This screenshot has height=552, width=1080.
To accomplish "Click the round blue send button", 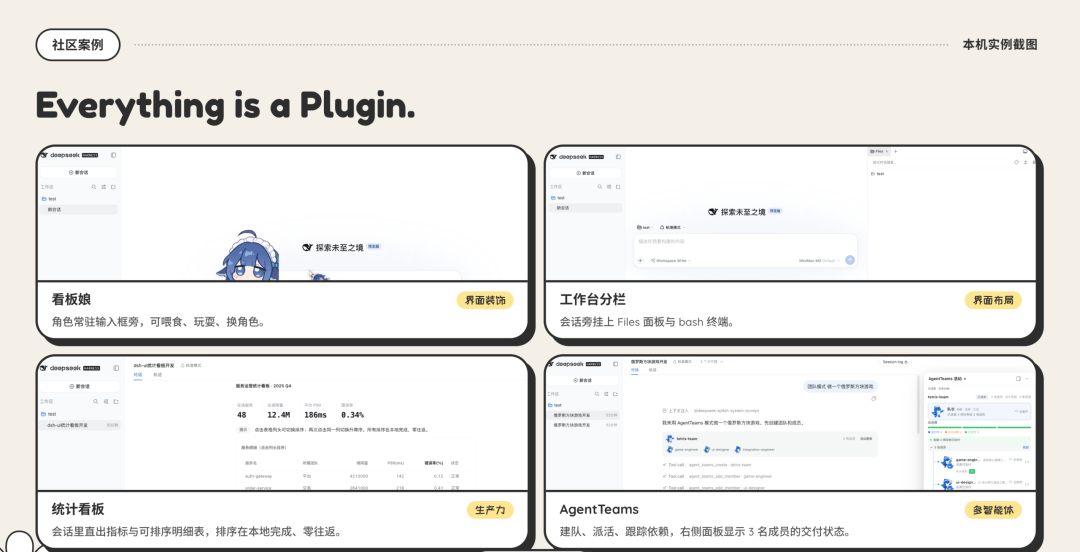I will (850, 260).
